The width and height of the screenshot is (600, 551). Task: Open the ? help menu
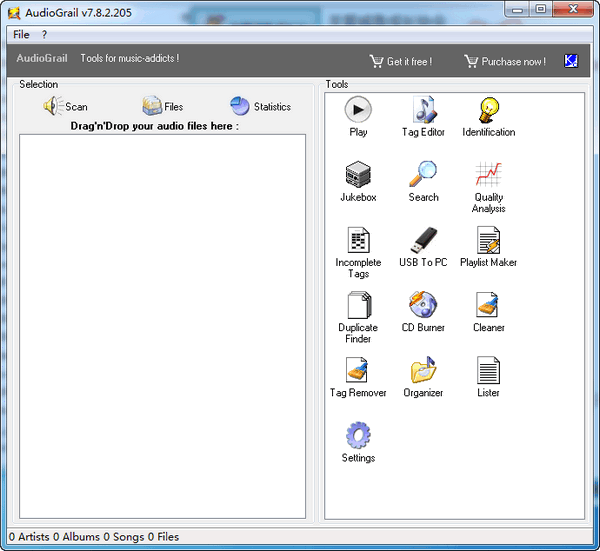tap(44, 34)
